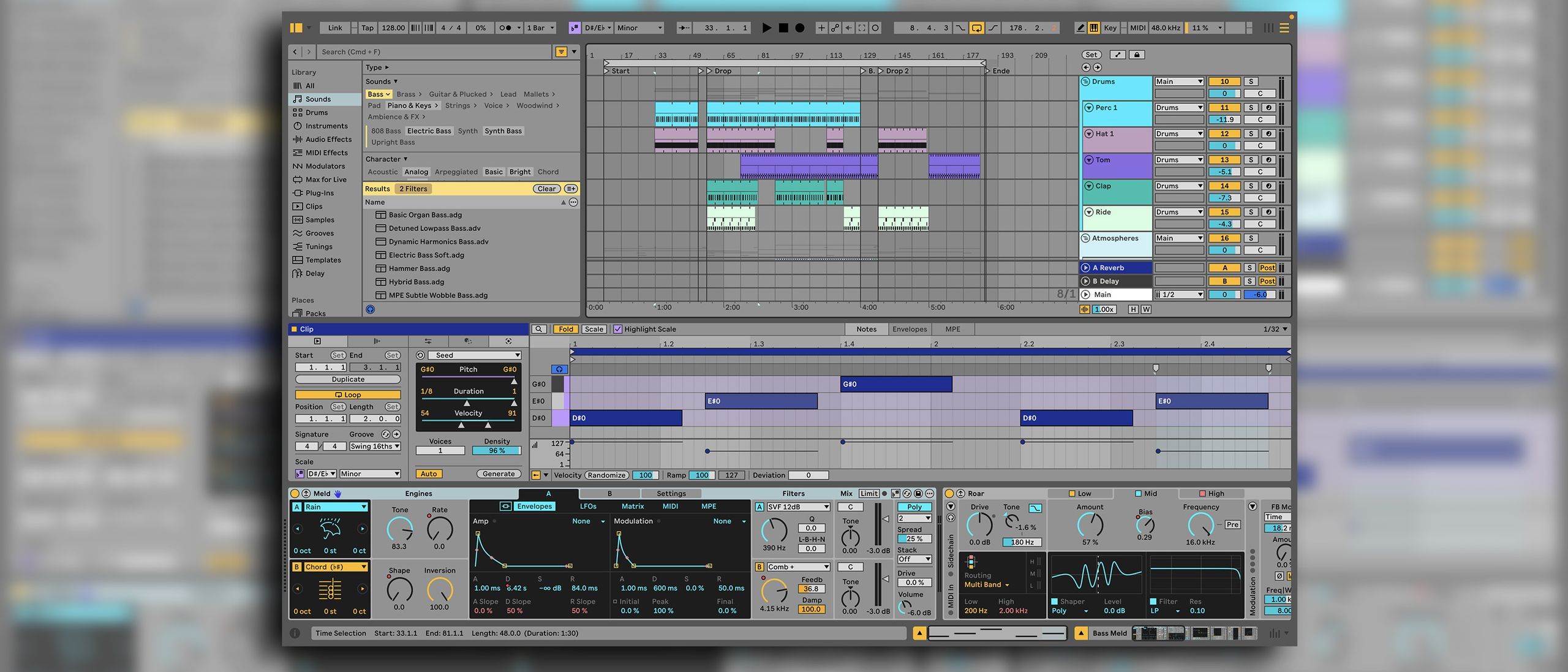
Task: Click the Density slider showing 96%
Action: click(496, 450)
